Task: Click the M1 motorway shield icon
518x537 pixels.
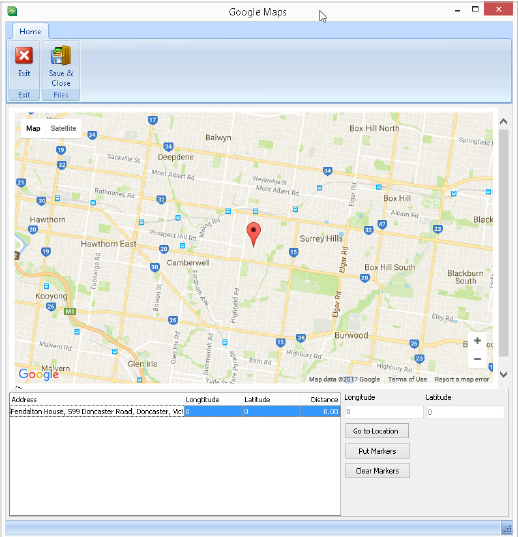Action: tap(70, 311)
